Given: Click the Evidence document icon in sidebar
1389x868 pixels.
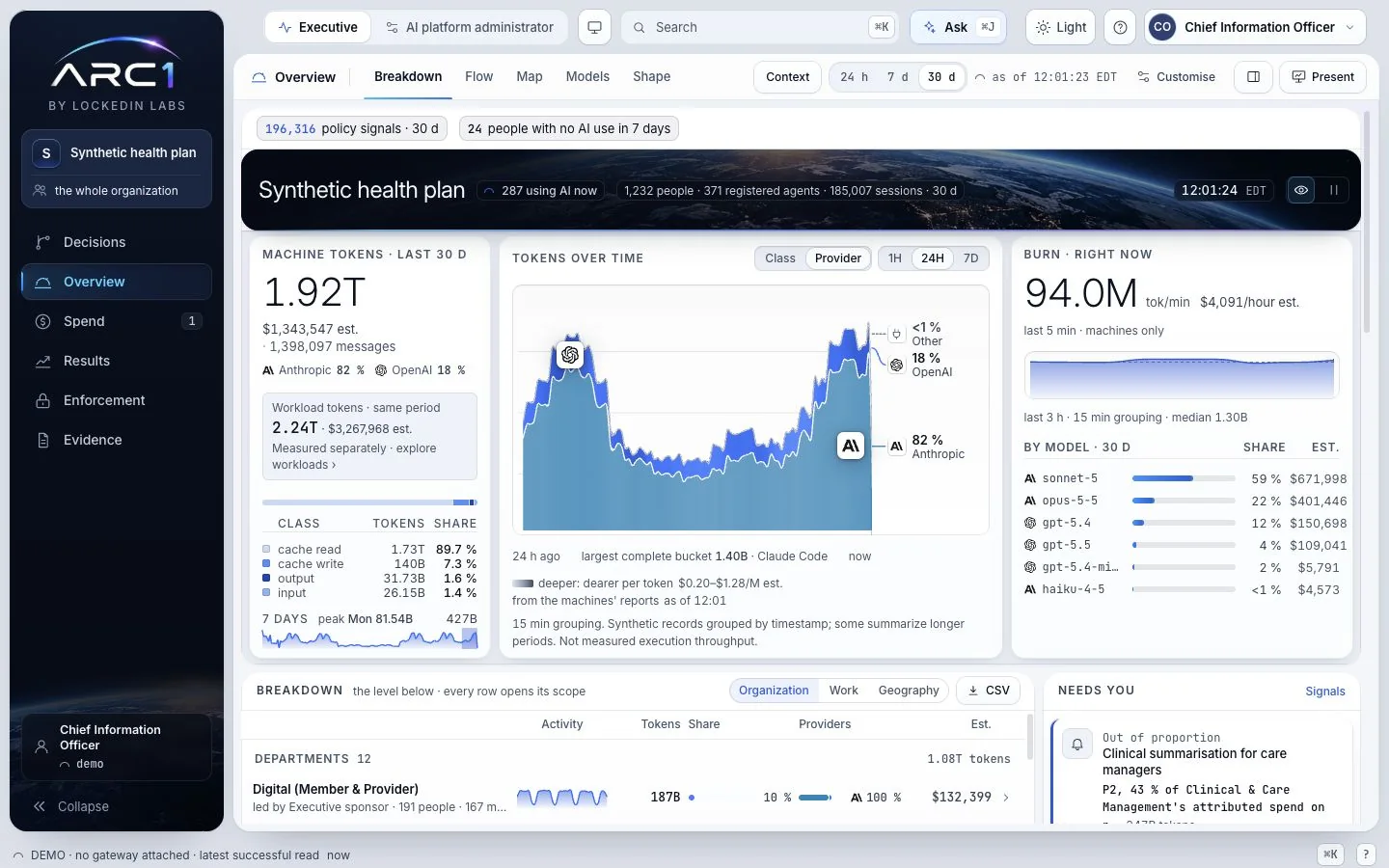Looking at the screenshot, I should (42, 440).
